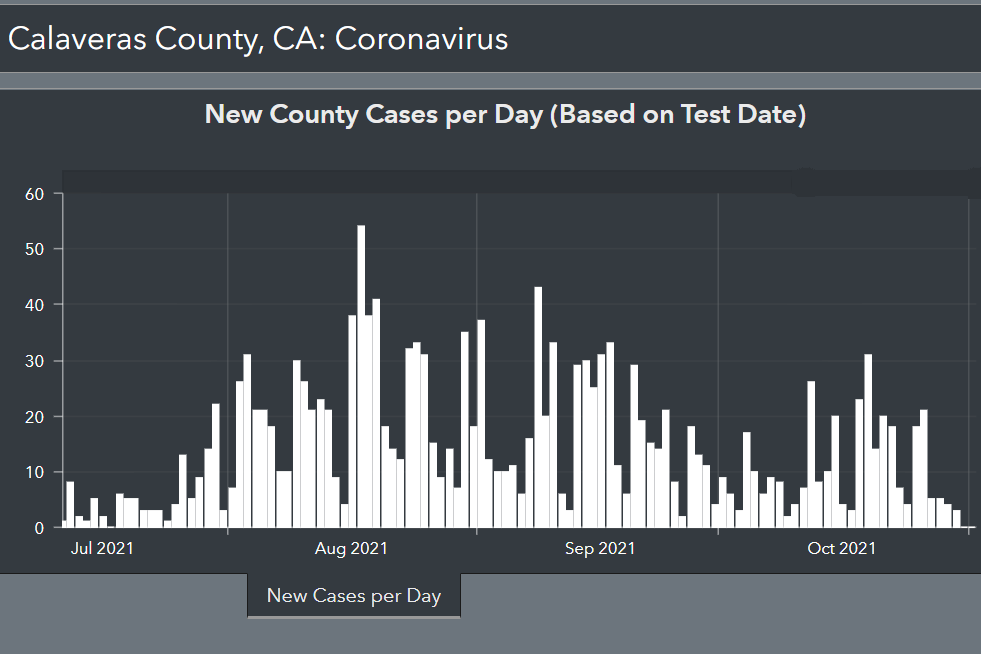Click the 60 value on the y-axis
981x654 pixels.
35,194
